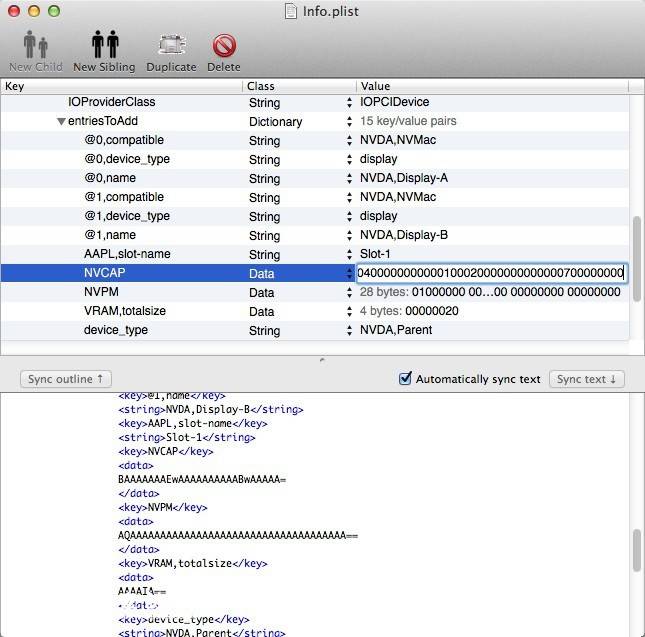This screenshot has height=637, width=645.
Task: Collapse the entriesToAdd disclosure triangle
Action: [62, 122]
